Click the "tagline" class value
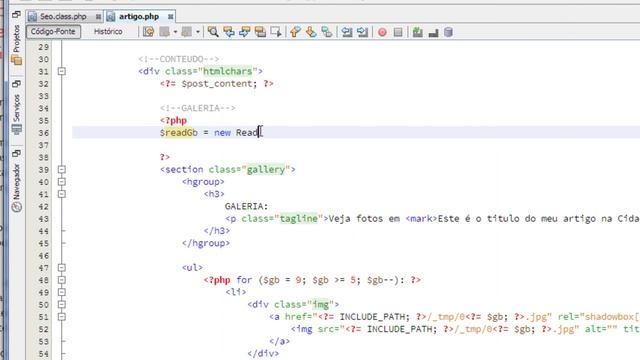 tap(299, 219)
